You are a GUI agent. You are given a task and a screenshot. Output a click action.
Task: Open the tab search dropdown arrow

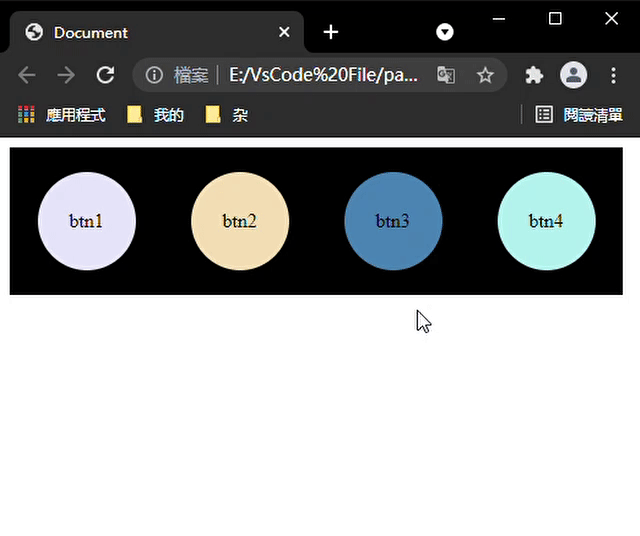(444, 32)
